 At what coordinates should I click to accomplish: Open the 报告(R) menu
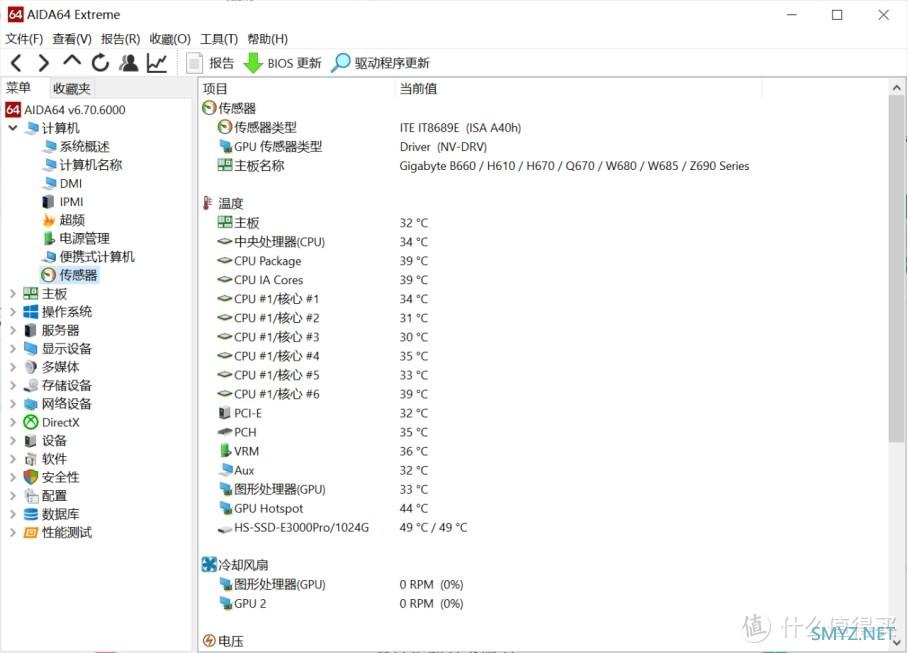tap(120, 39)
